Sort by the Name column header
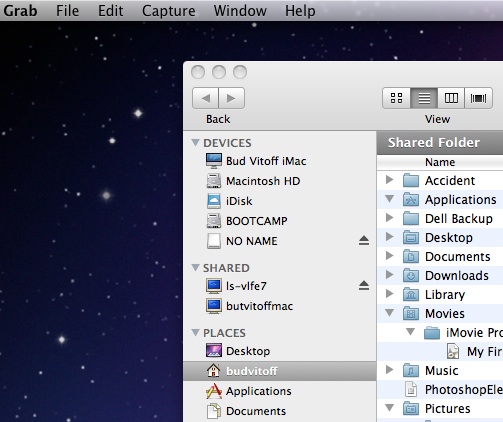This screenshot has width=503, height=422. click(440, 162)
